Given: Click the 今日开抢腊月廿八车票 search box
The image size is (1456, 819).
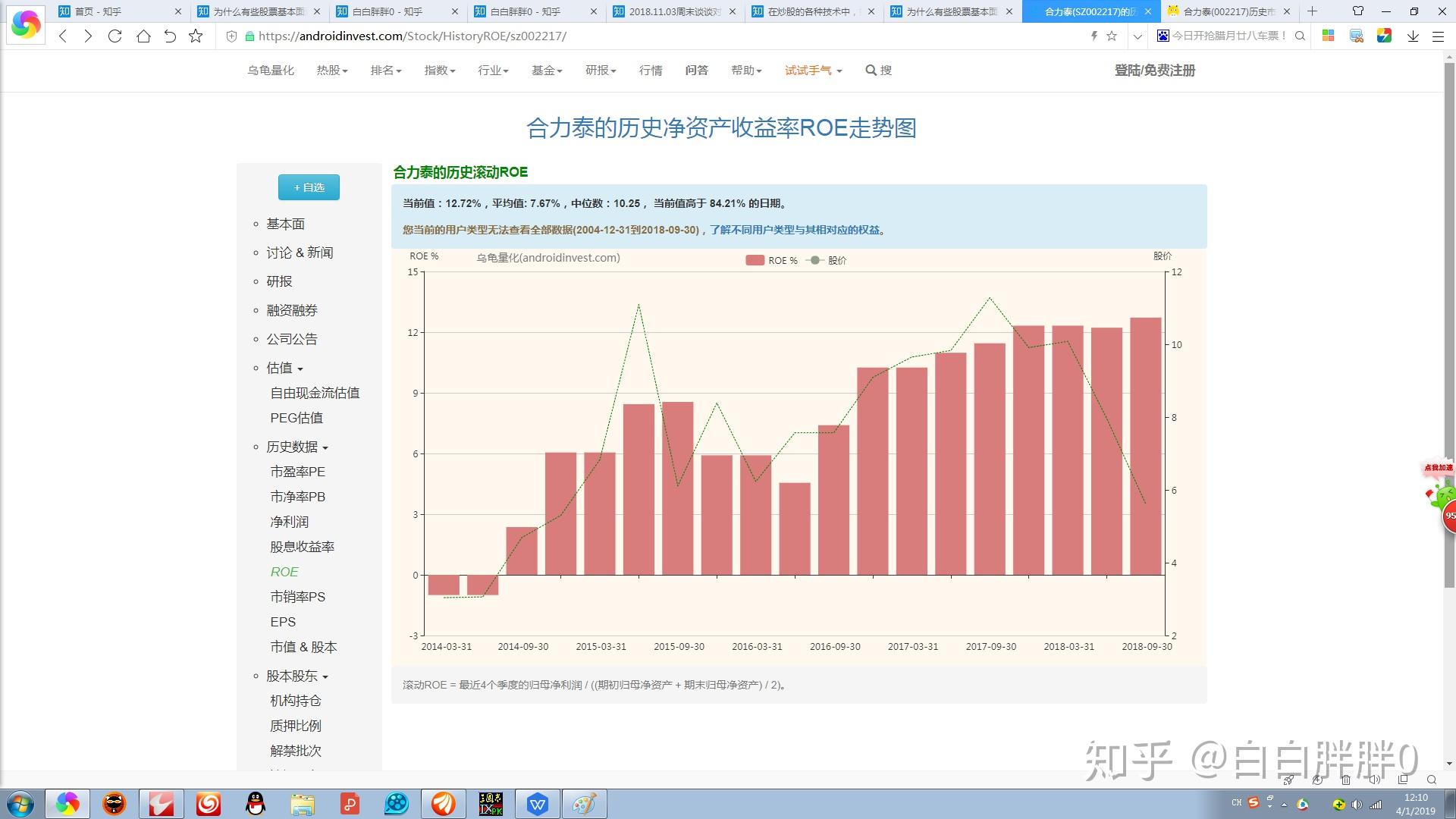Looking at the screenshot, I should coord(1228,36).
